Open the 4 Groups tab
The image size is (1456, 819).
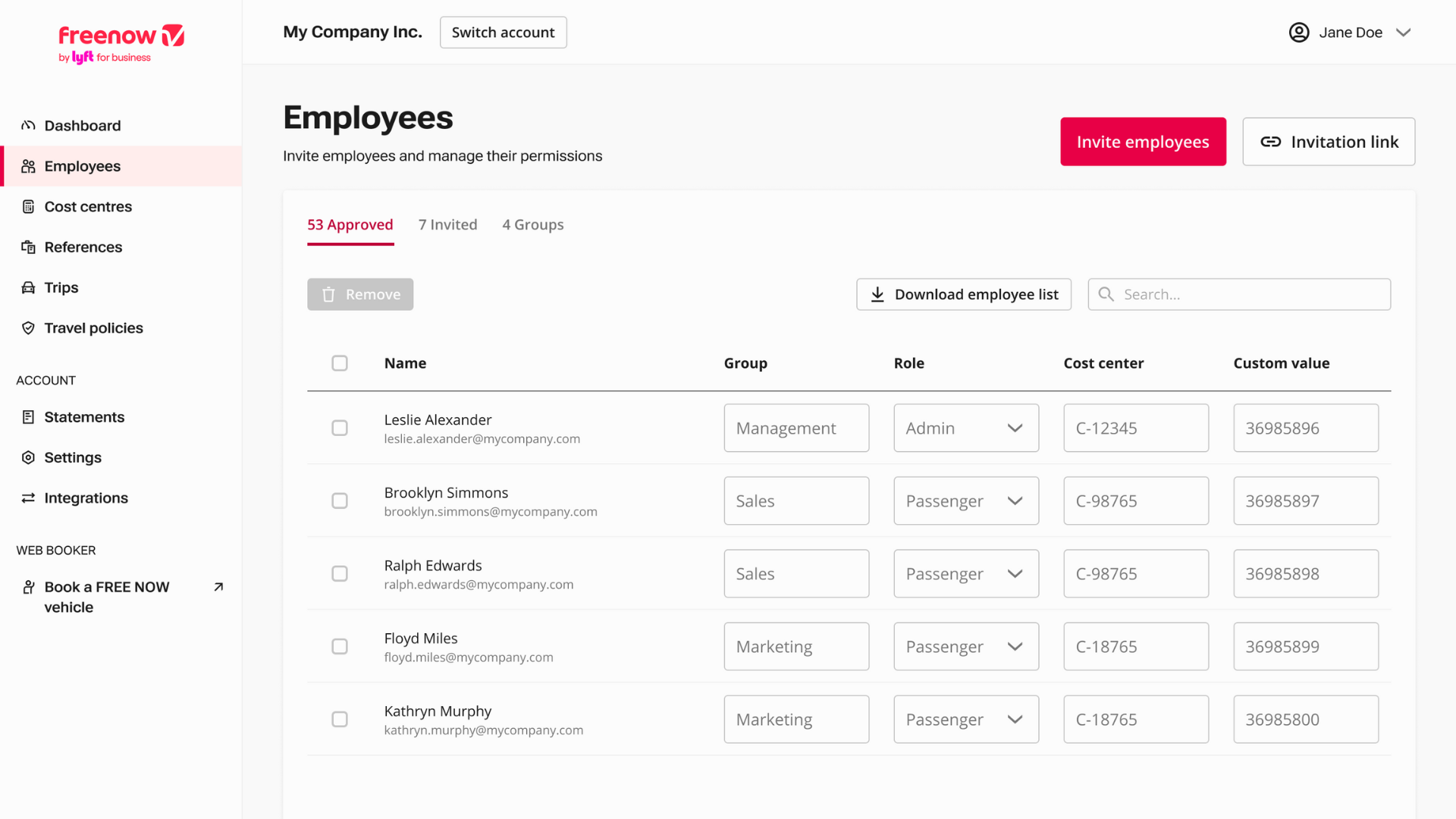click(x=532, y=224)
